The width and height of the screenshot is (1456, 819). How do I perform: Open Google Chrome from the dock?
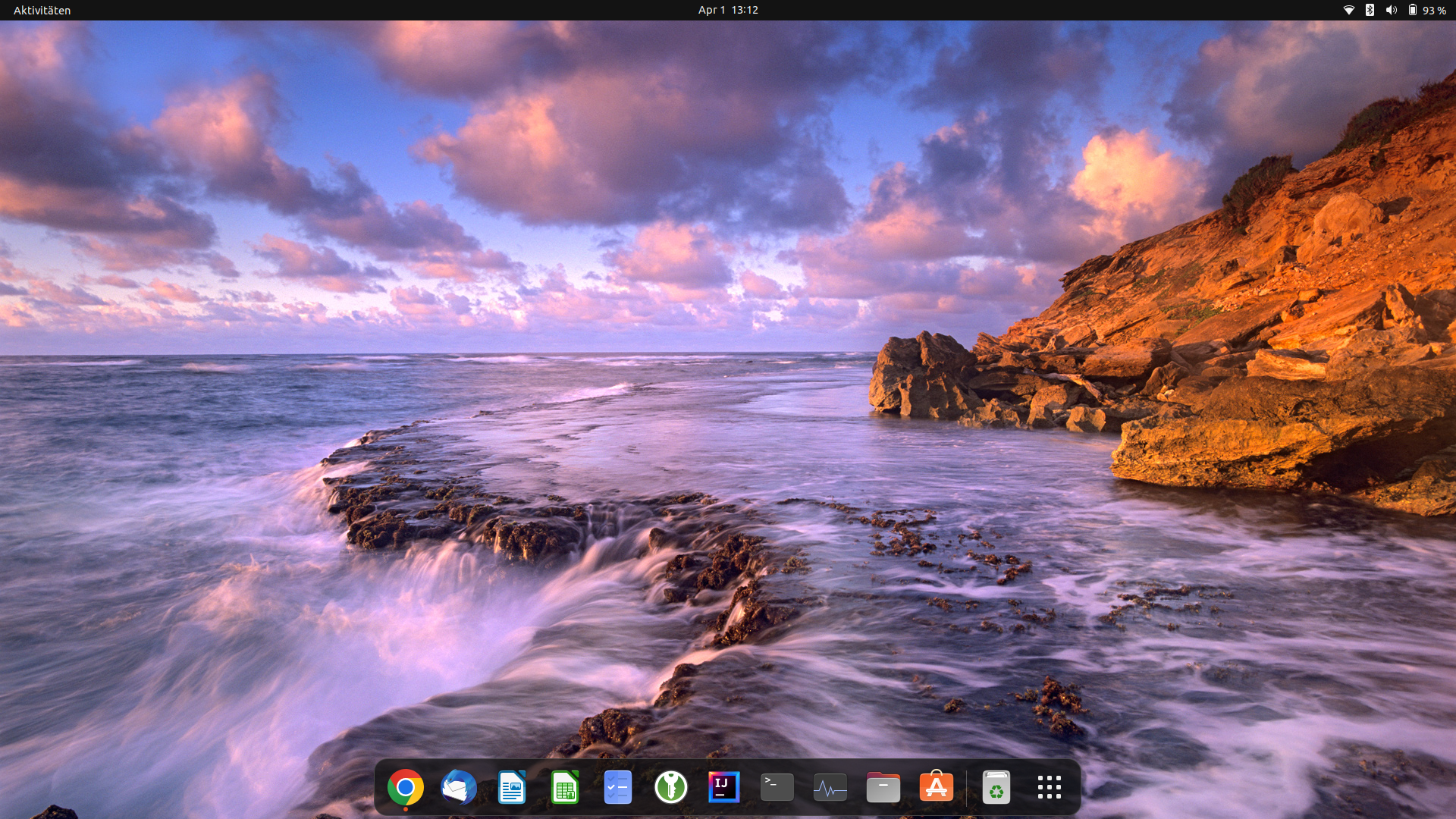tap(406, 787)
